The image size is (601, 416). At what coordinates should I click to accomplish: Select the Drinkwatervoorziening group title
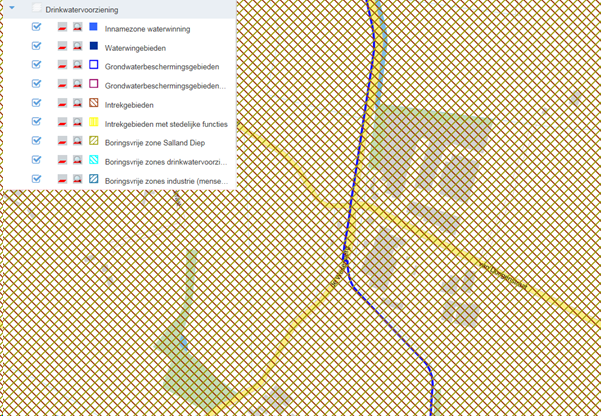coord(82,10)
